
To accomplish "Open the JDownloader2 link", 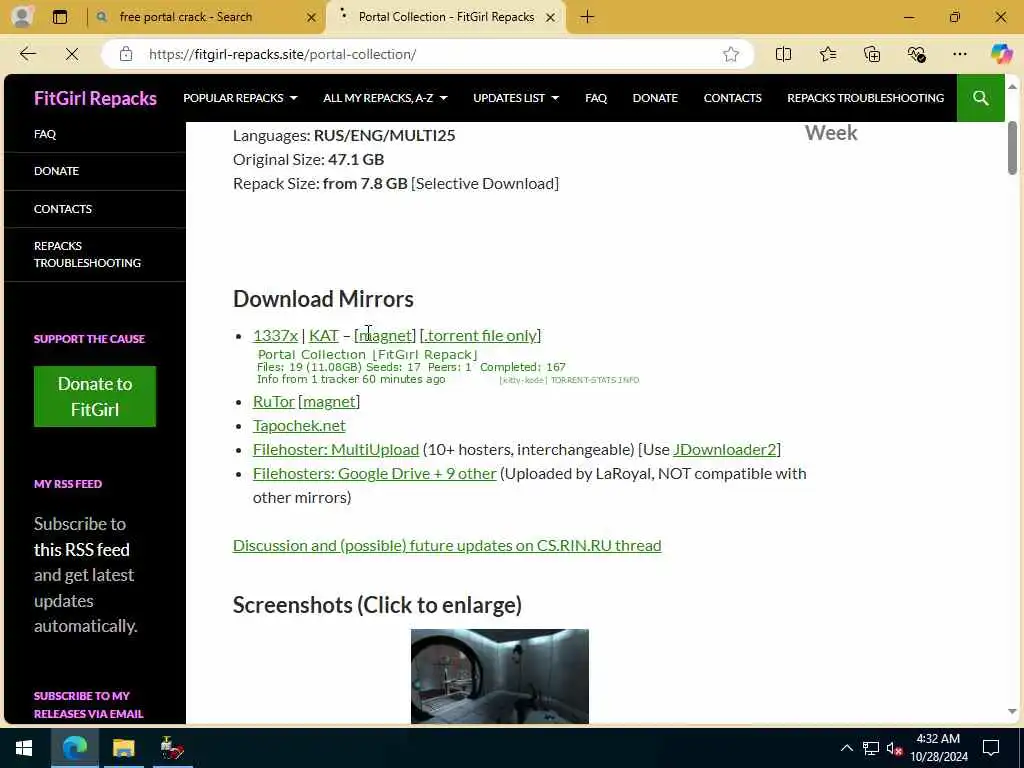I will pos(724,450).
